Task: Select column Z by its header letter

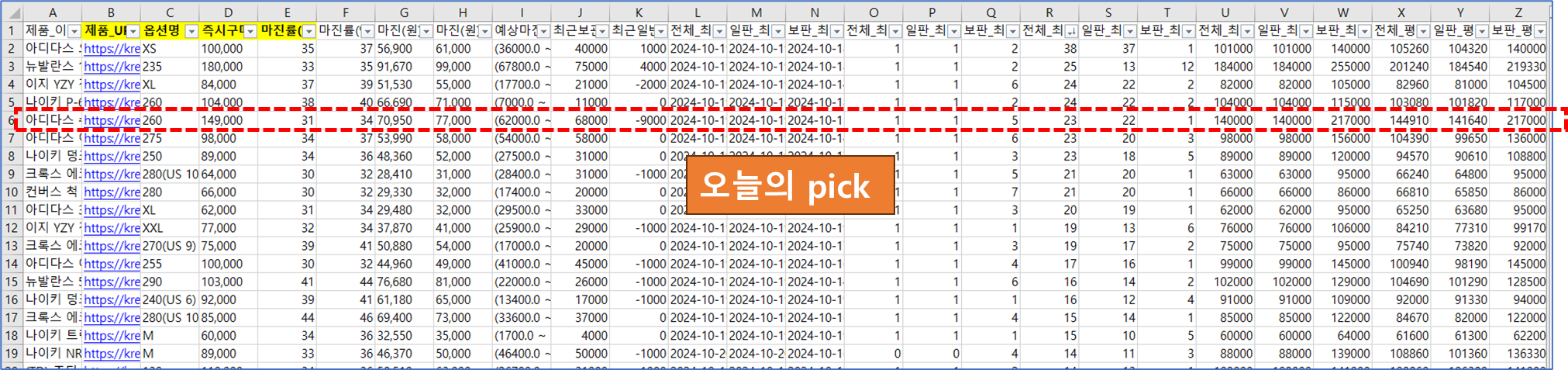Action: pyautogui.click(x=1518, y=13)
